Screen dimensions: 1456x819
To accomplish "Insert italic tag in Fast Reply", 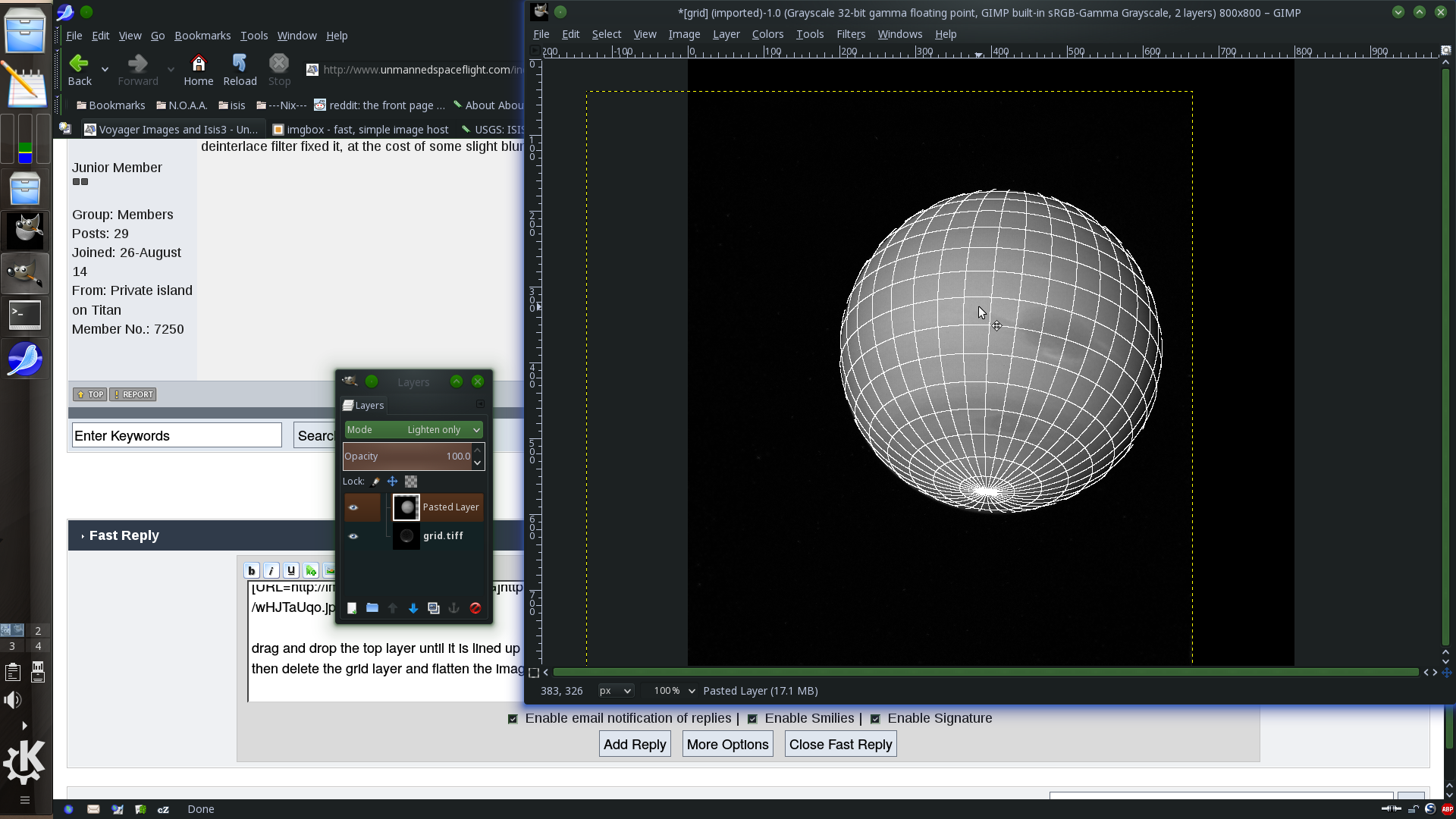I will point(271,571).
